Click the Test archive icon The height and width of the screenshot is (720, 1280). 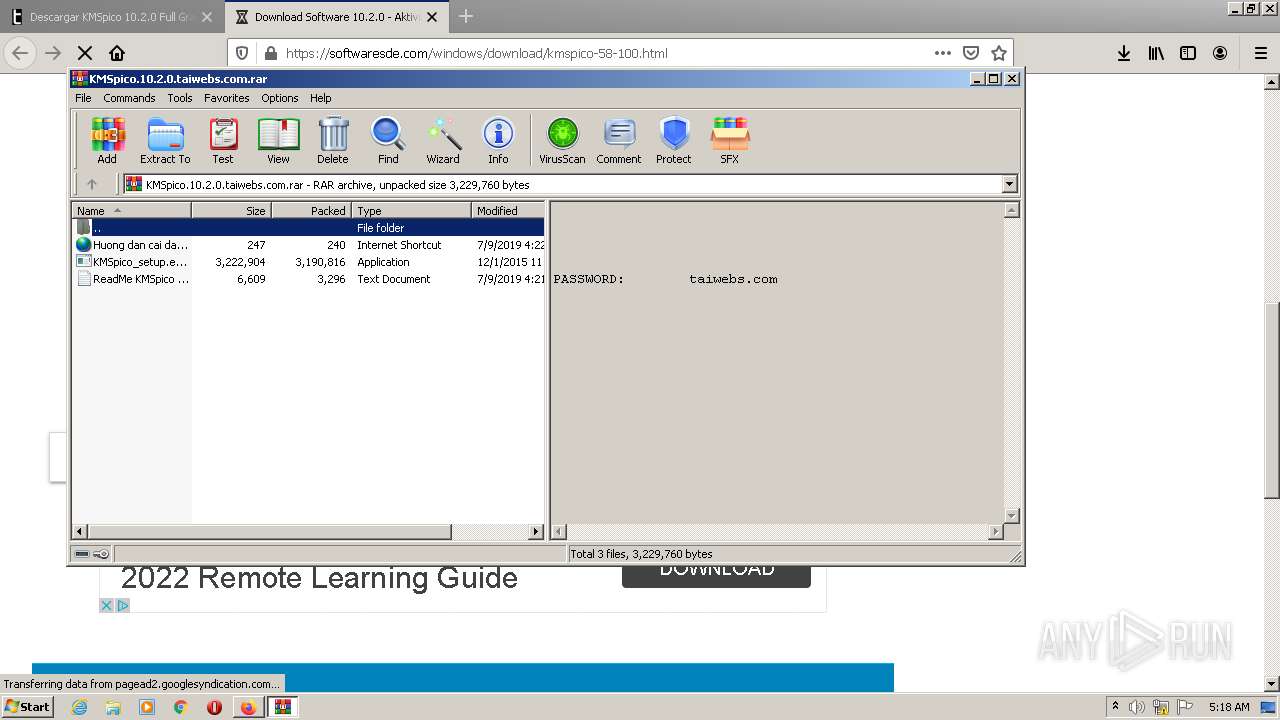tap(223, 140)
